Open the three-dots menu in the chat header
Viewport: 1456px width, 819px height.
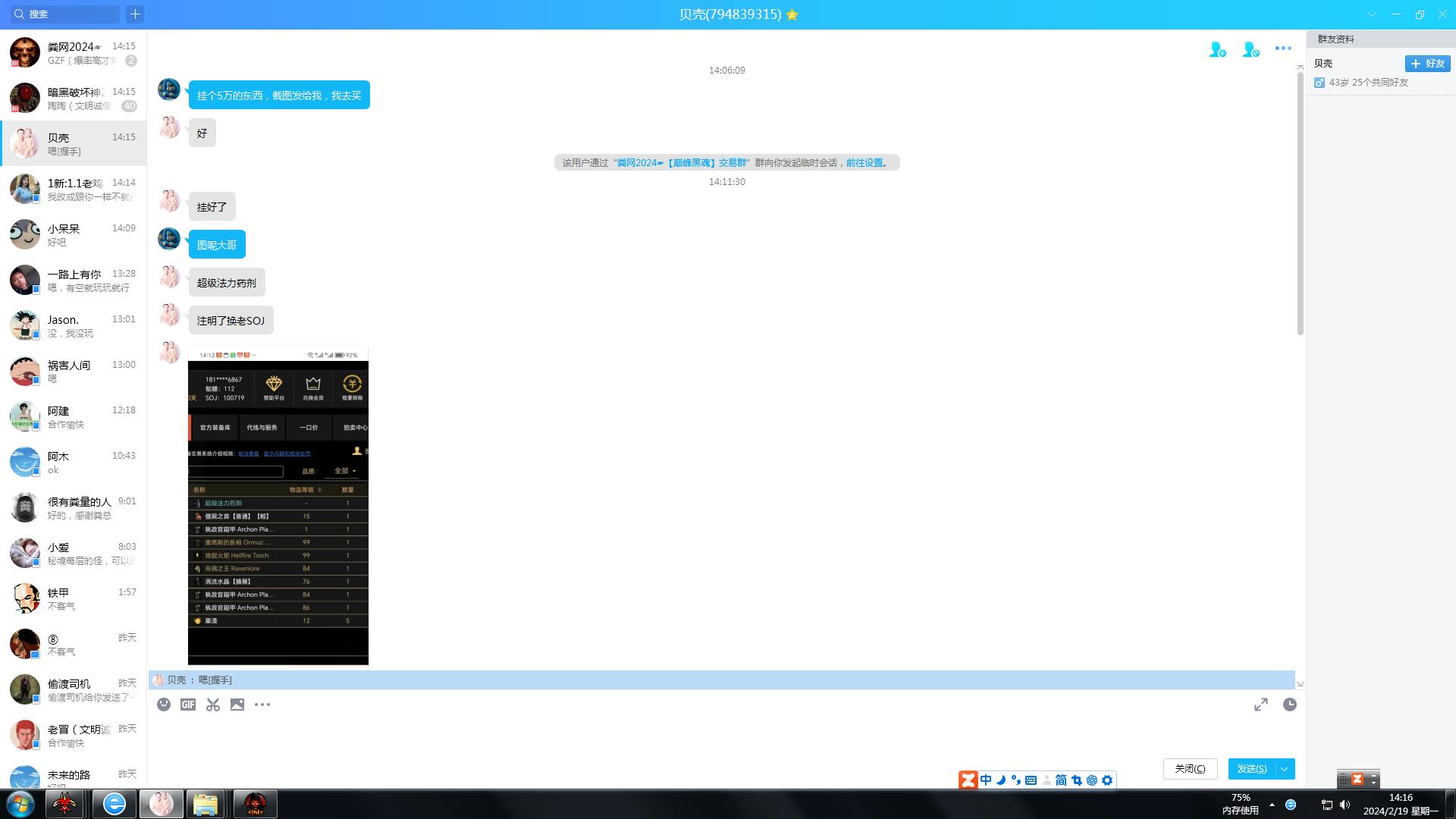1283,48
